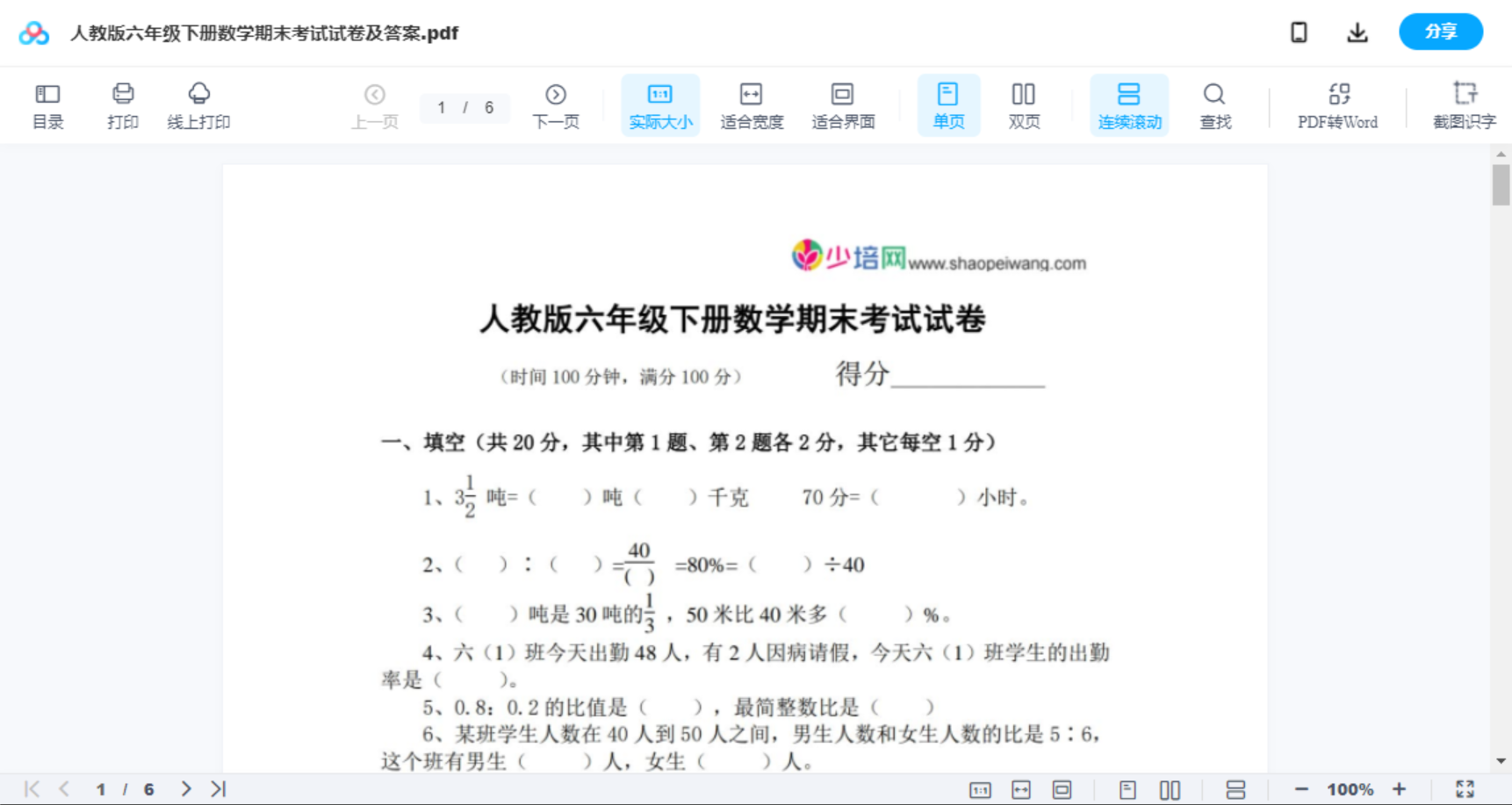The image size is (1512, 805).
Task: Switch to 双页 two-page view
Action: coord(1024,104)
